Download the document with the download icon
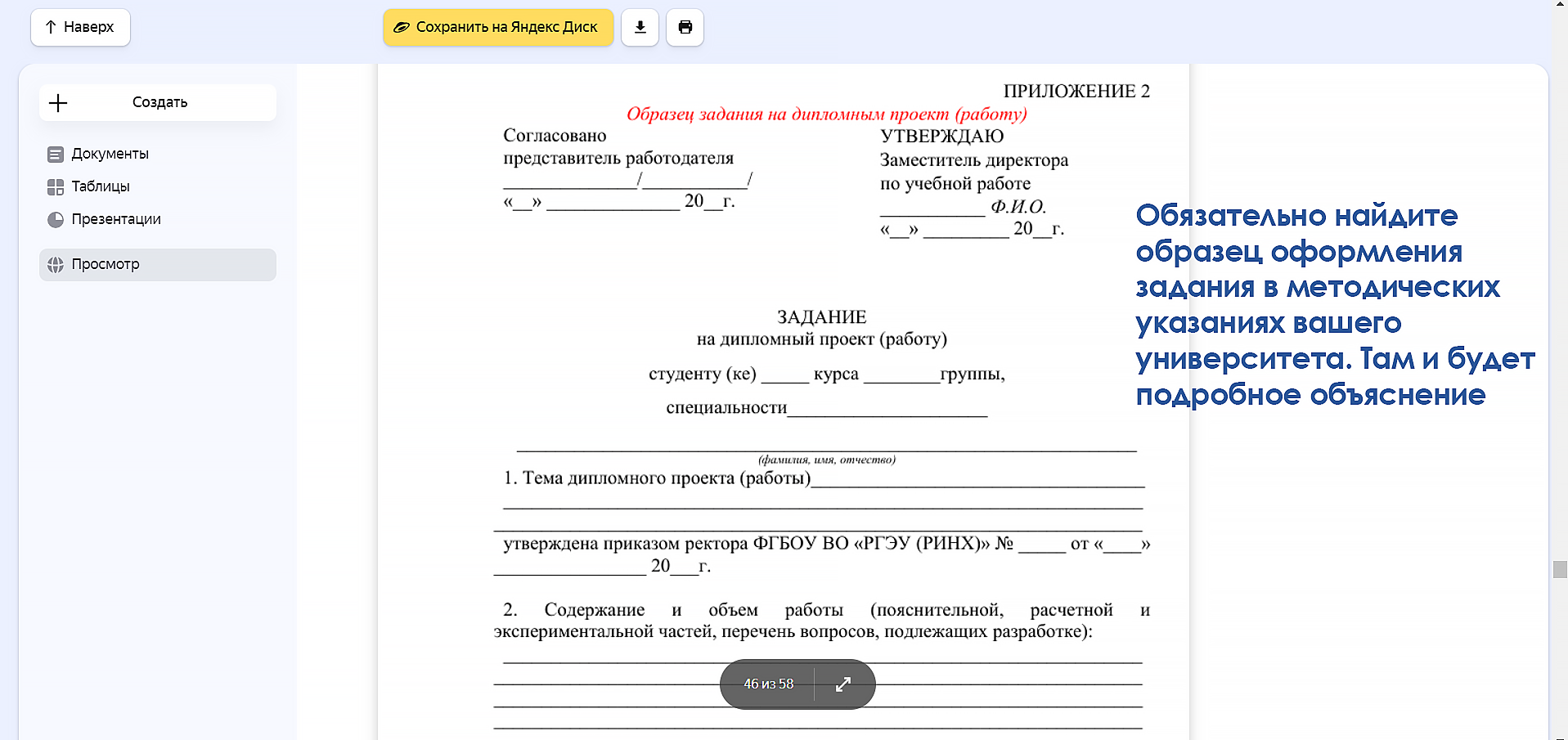This screenshot has width=1568, height=740. click(x=640, y=27)
